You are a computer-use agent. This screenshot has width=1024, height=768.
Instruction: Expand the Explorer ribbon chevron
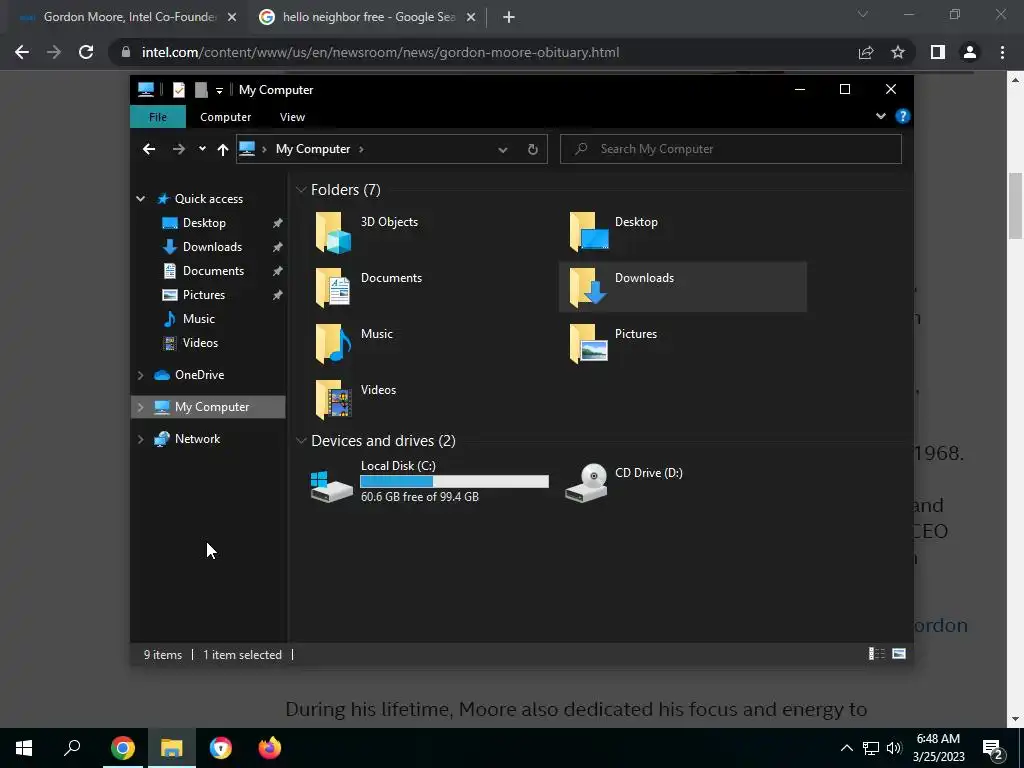pos(880,116)
